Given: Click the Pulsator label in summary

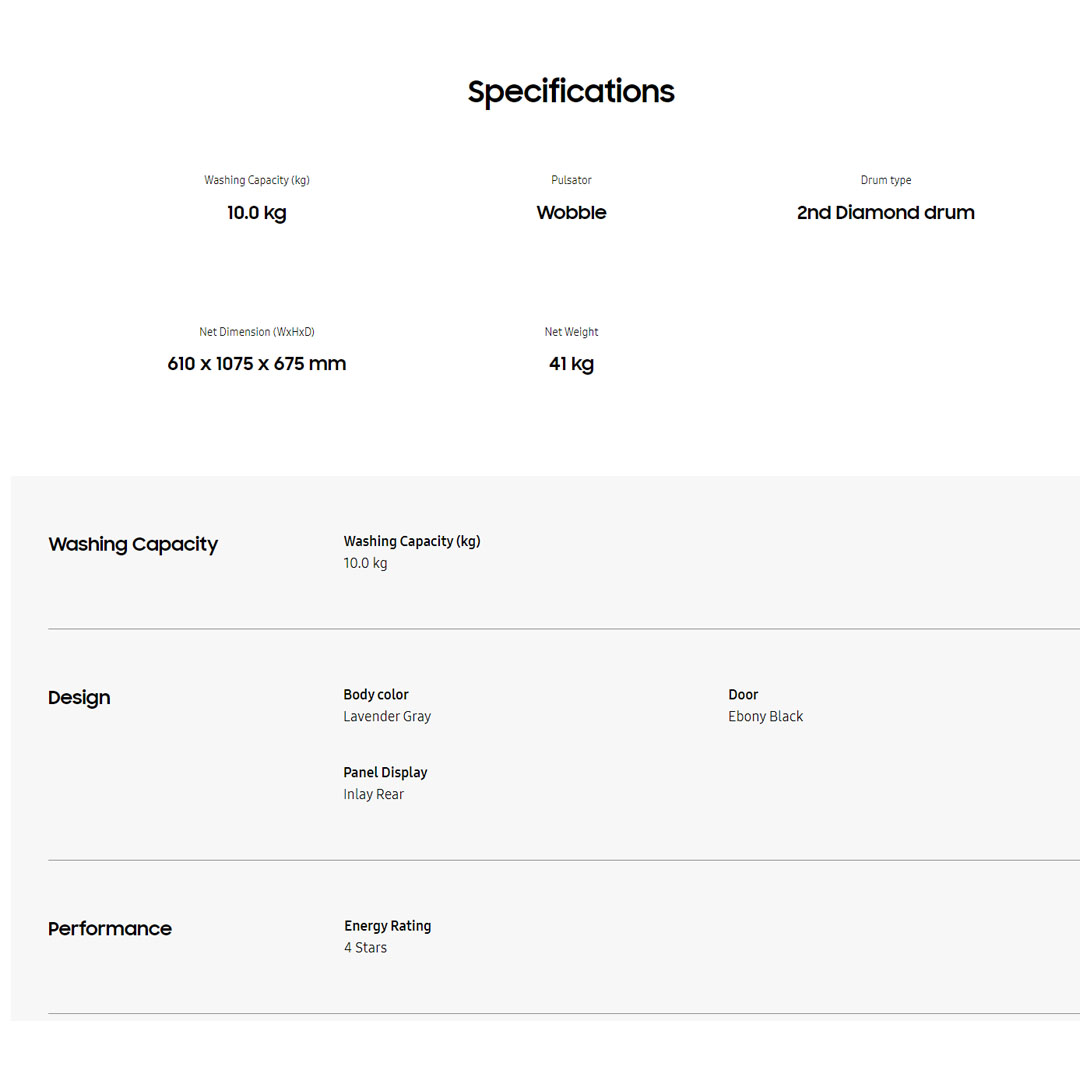Looking at the screenshot, I should click(x=571, y=180).
